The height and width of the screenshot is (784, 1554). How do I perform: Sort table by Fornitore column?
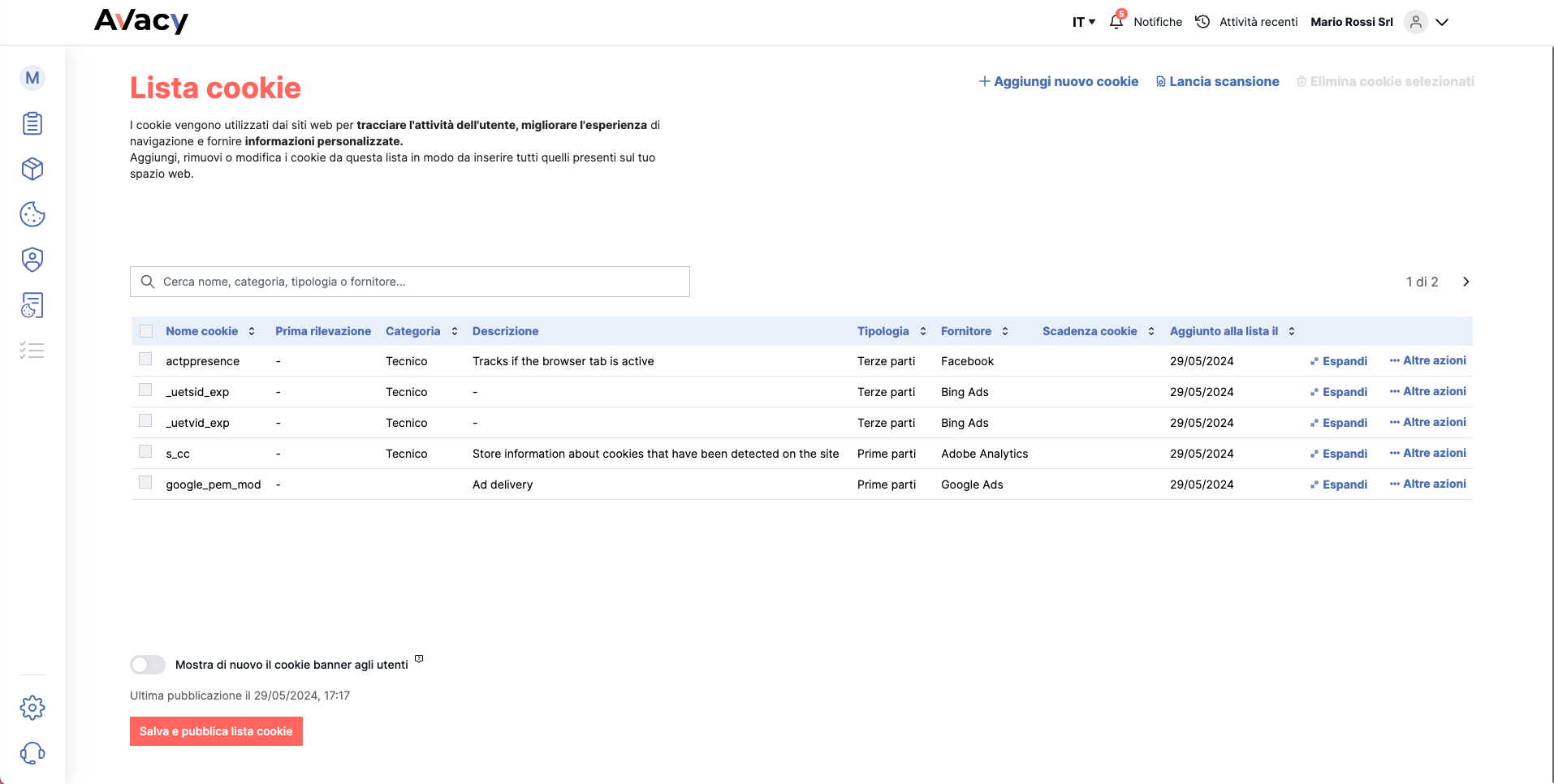point(1004,331)
